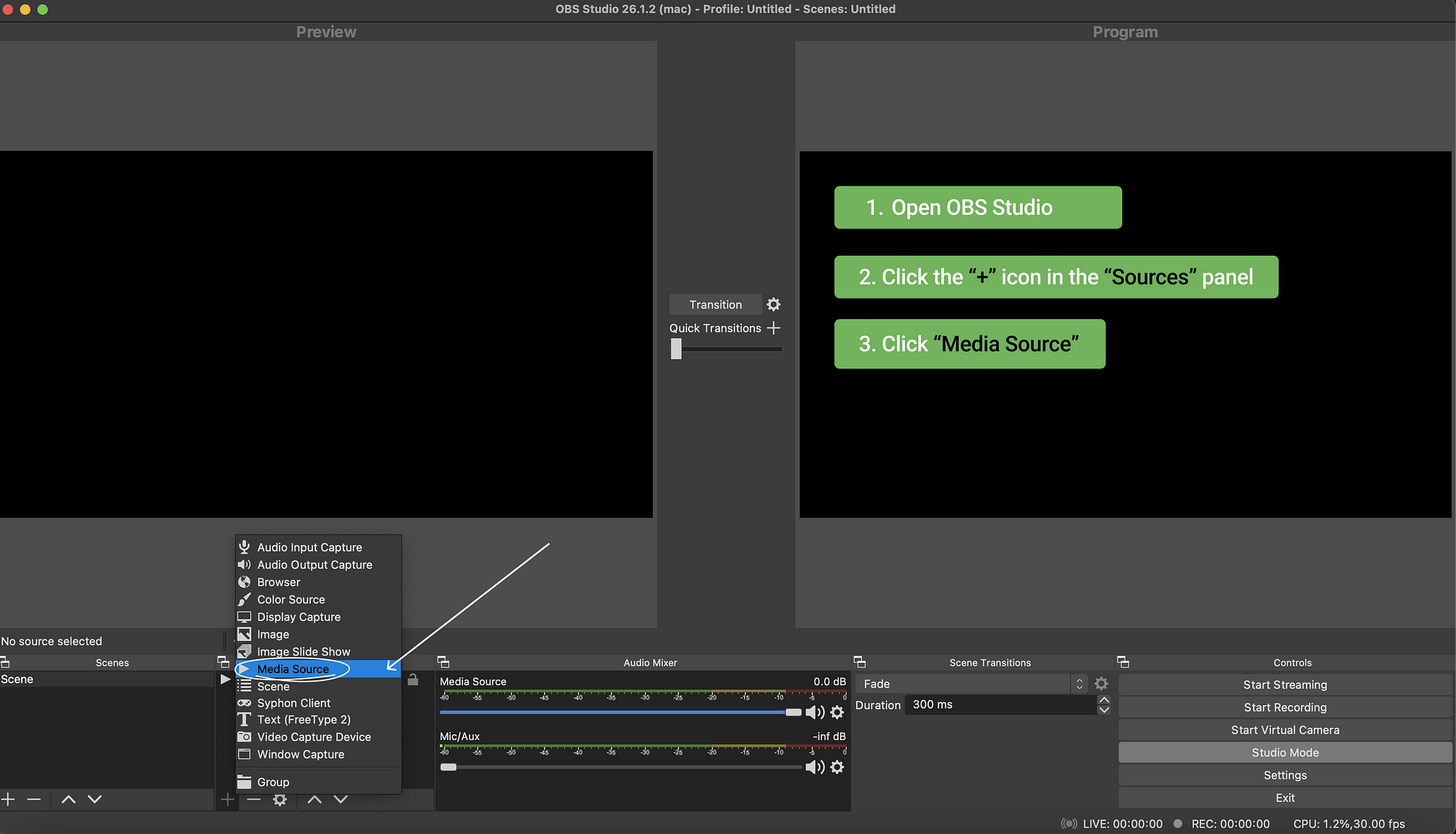Click the Studio Mode button in Controls
Image resolution: width=1456 pixels, height=834 pixels.
coord(1285,752)
